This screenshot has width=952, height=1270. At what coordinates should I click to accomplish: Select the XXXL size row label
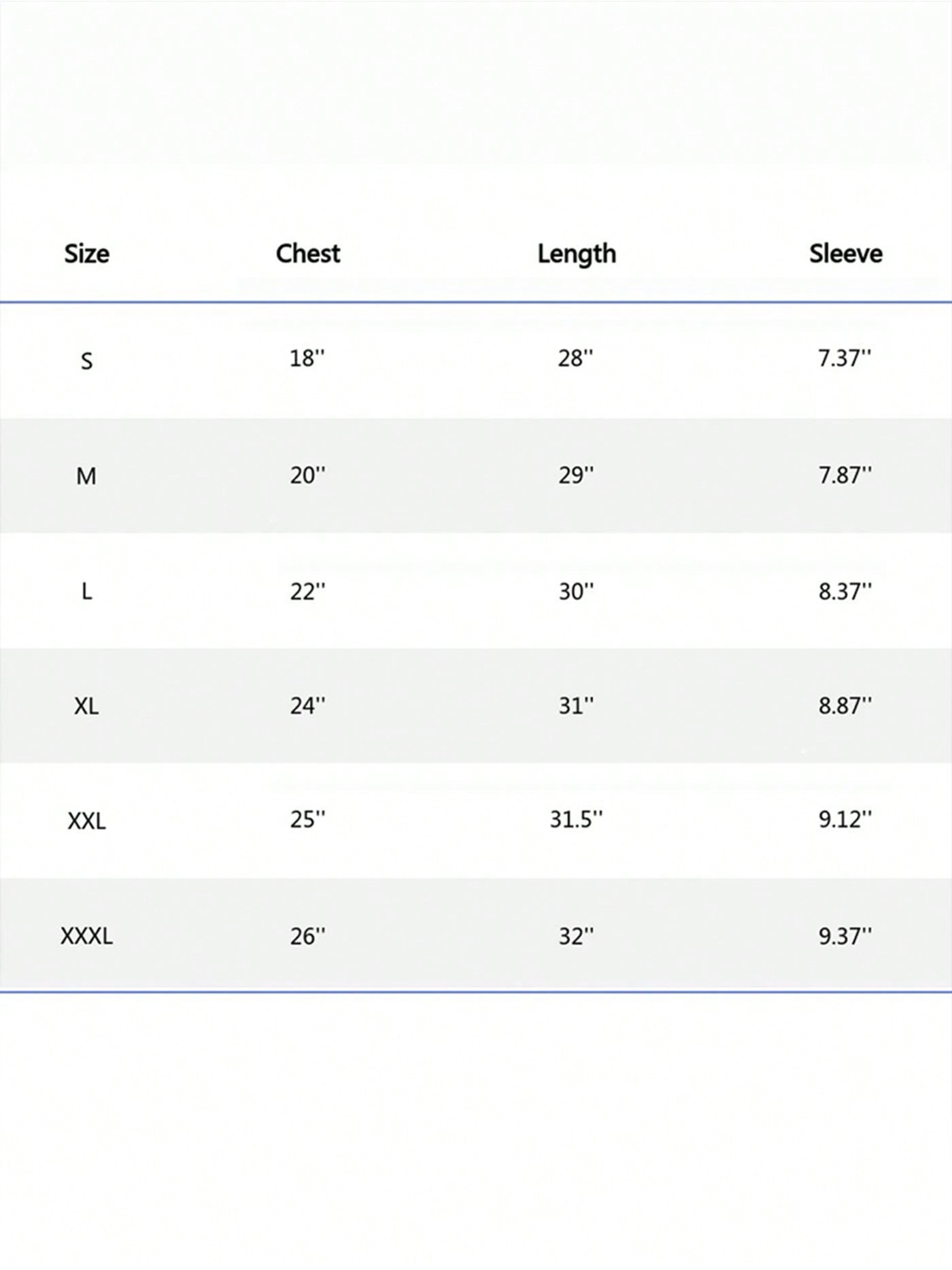point(86,936)
